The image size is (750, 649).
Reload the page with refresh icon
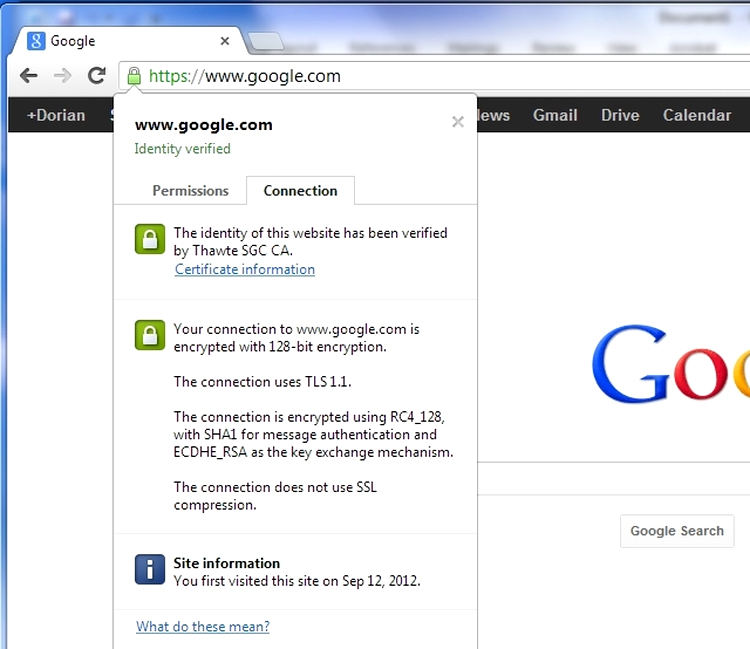(97, 75)
